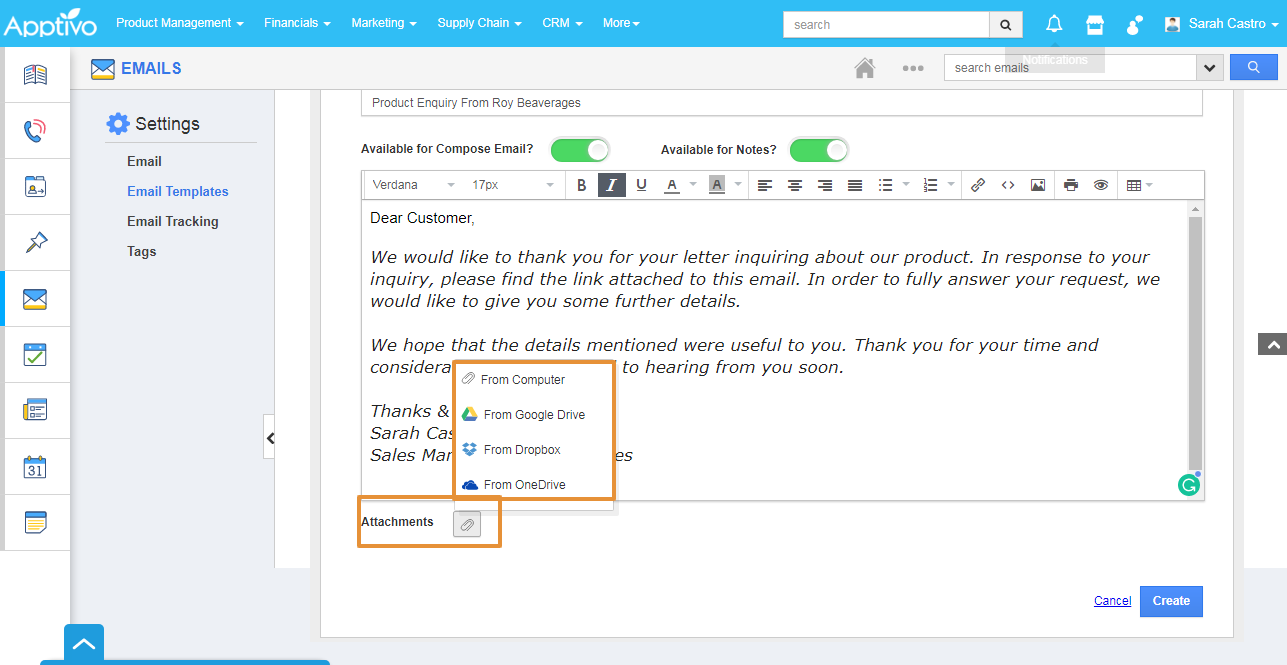Open the source code view icon
The height and width of the screenshot is (665, 1287).
tap(1008, 185)
